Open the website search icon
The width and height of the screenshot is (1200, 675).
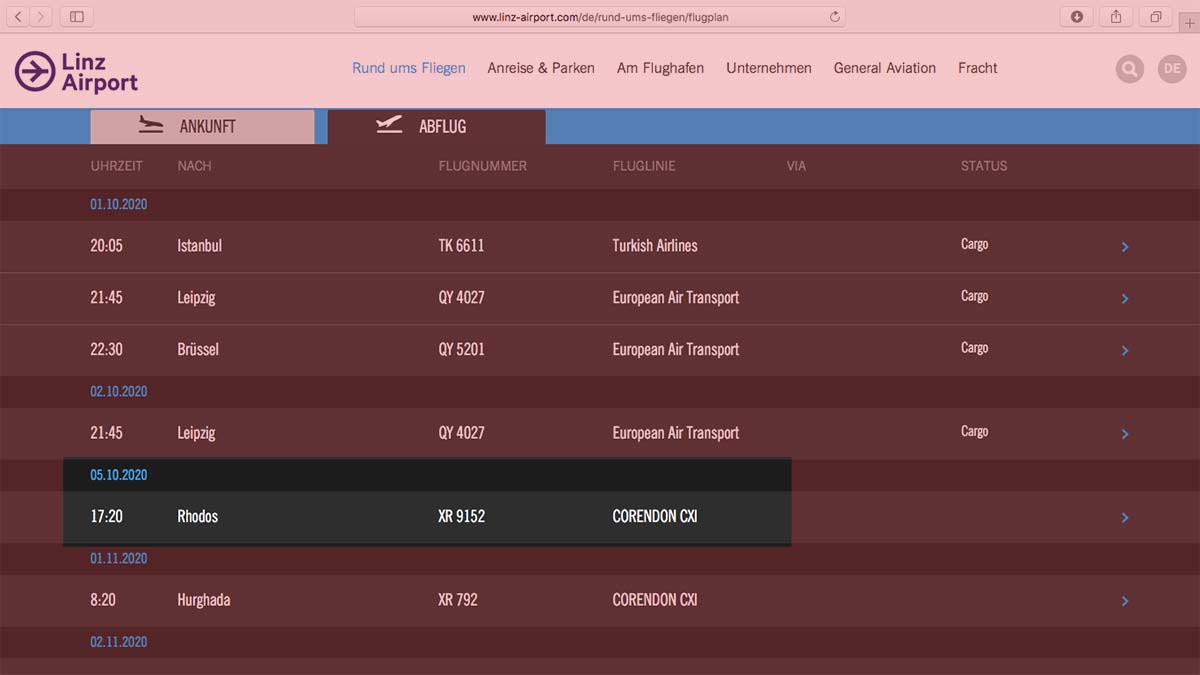(1129, 69)
